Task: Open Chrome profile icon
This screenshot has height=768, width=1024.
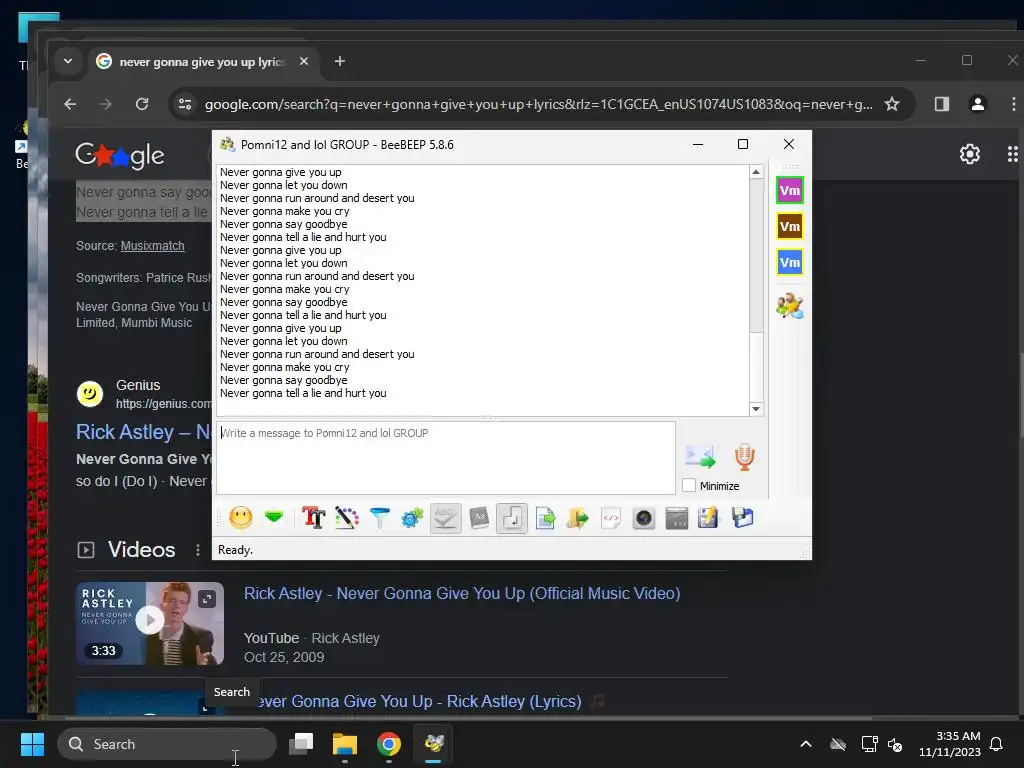Action: point(978,104)
